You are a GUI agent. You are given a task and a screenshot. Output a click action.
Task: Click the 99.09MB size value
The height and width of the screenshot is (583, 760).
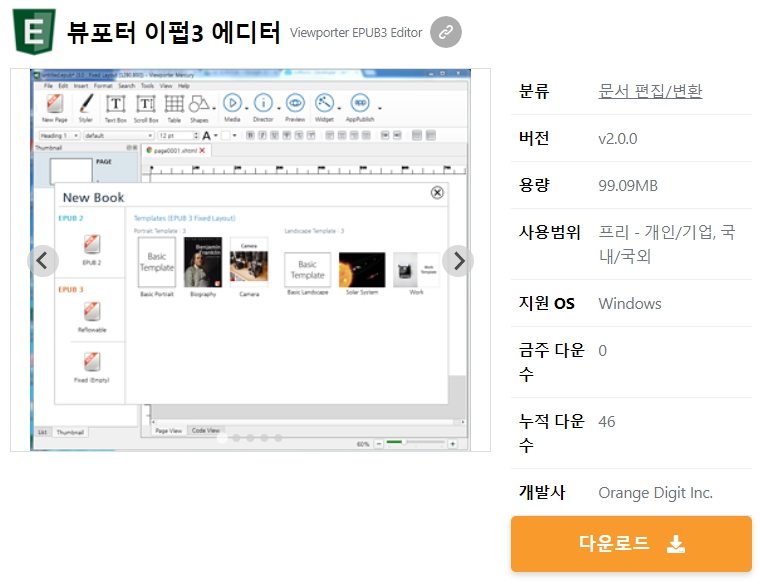coord(628,186)
